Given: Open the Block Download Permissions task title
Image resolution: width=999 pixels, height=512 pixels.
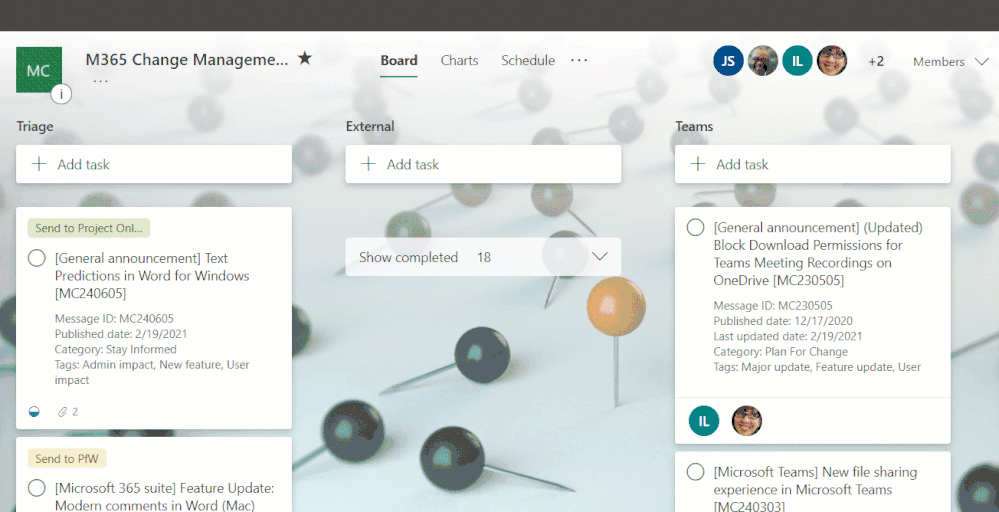Looking at the screenshot, I should tap(818, 253).
